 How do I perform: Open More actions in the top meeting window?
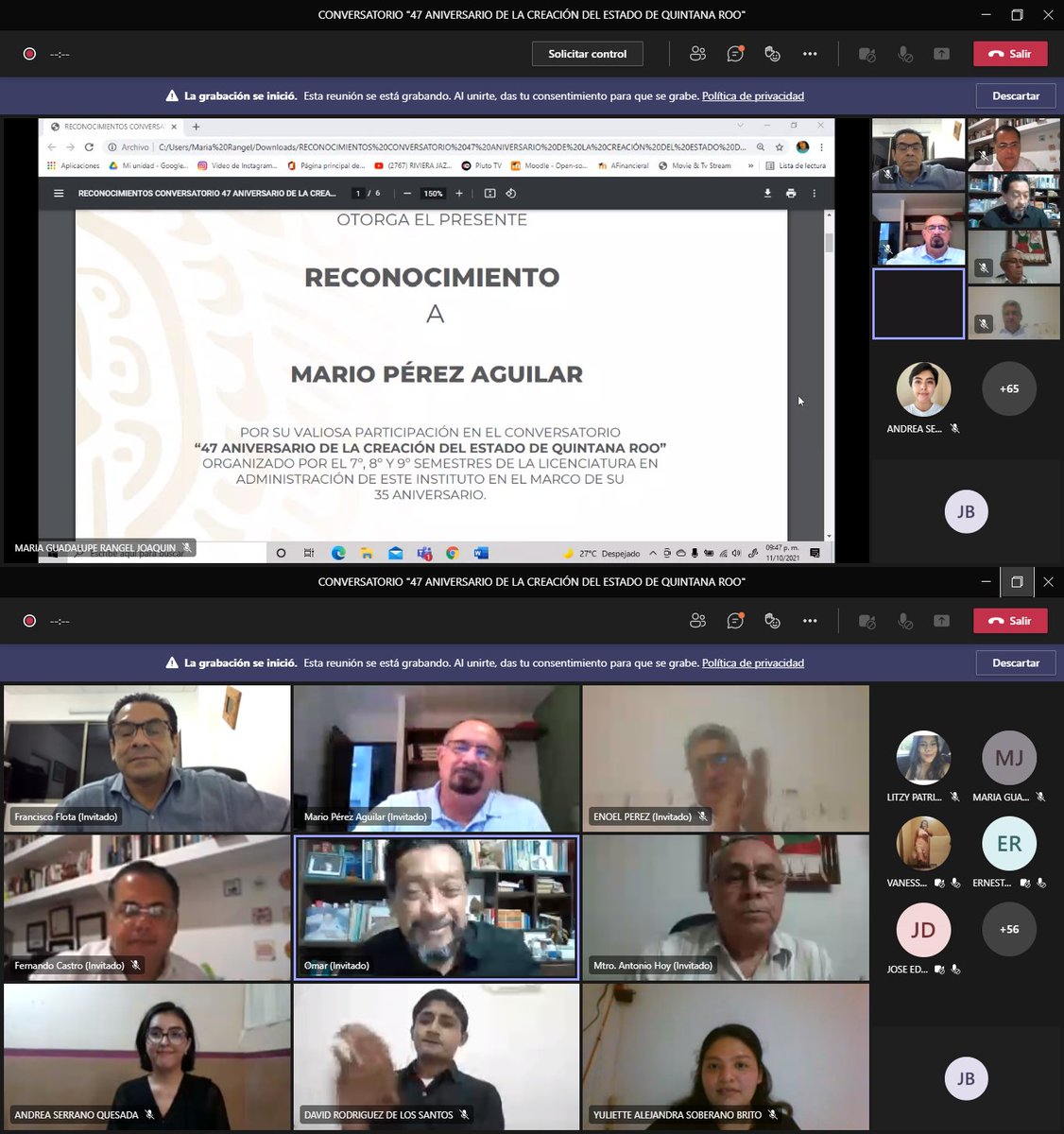pyautogui.click(x=810, y=54)
